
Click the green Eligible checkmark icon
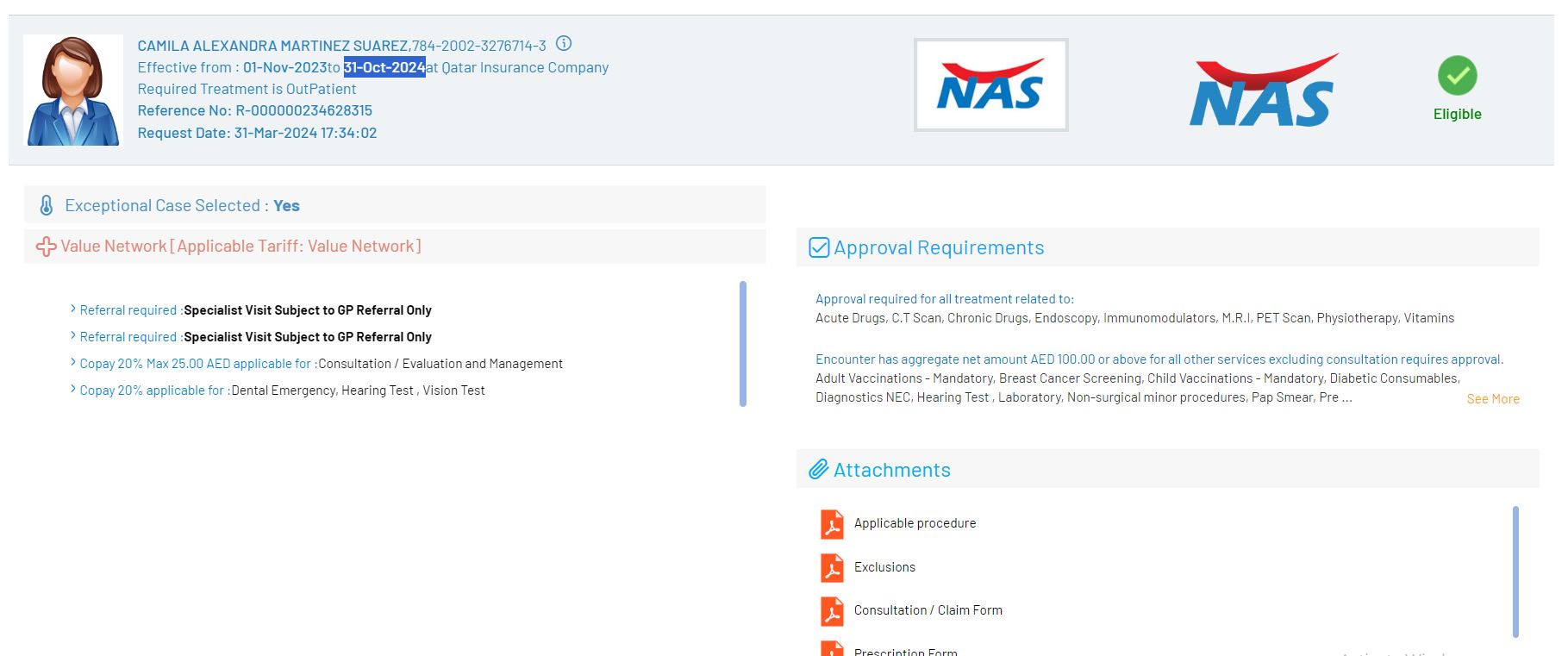1457,76
